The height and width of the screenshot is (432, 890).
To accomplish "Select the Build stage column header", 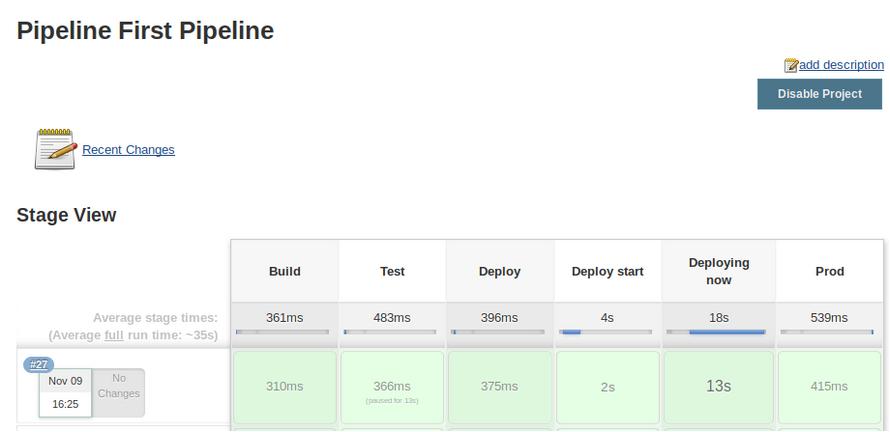I will (x=285, y=271).
